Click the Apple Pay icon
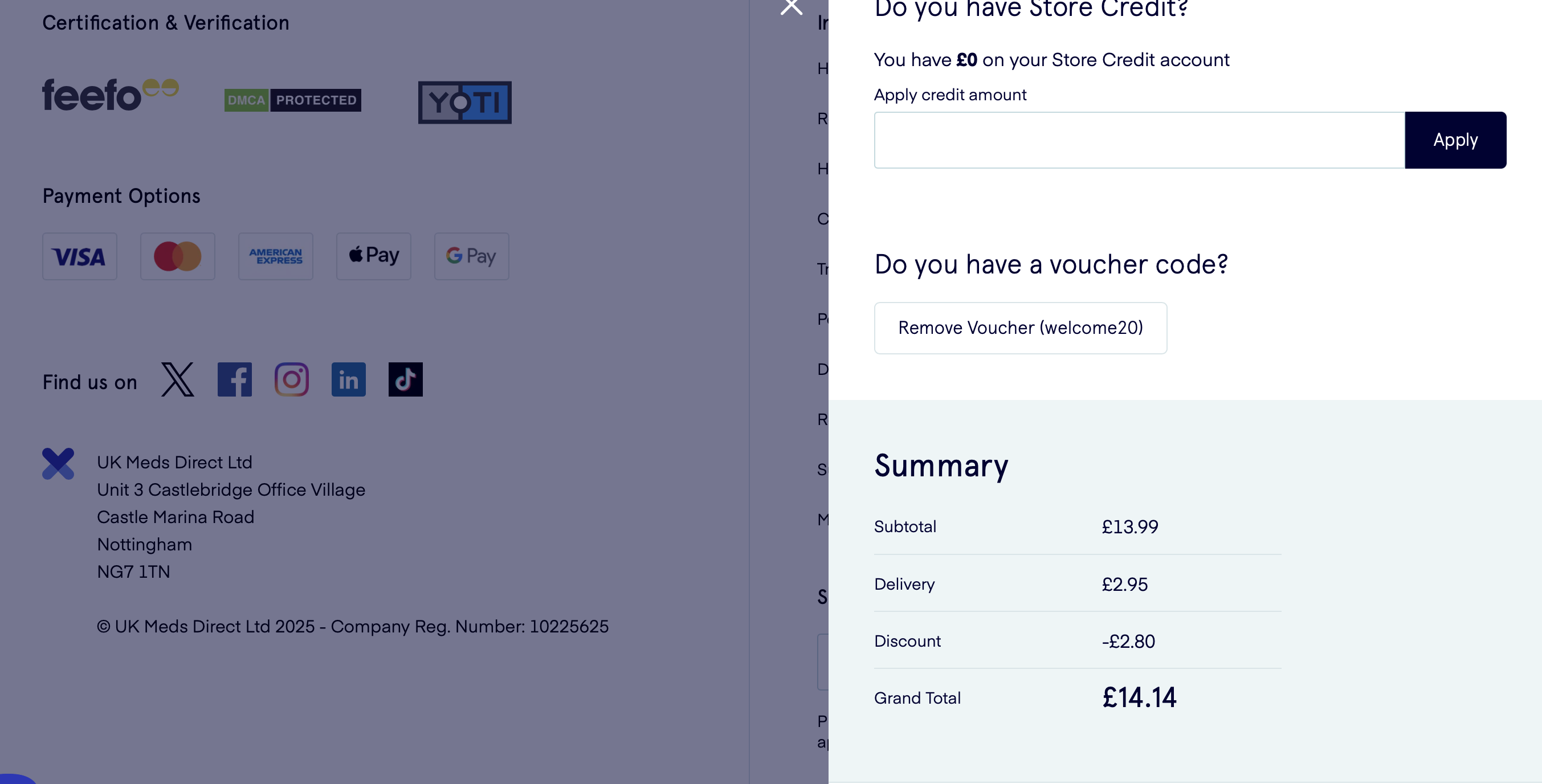Screen dimensions: 1542x784 [373, 257]
